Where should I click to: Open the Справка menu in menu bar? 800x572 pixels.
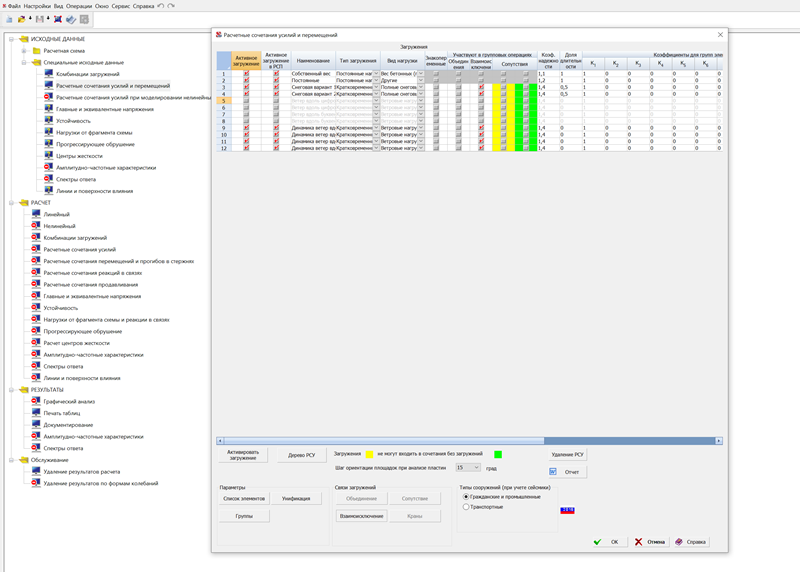(143, 6)
